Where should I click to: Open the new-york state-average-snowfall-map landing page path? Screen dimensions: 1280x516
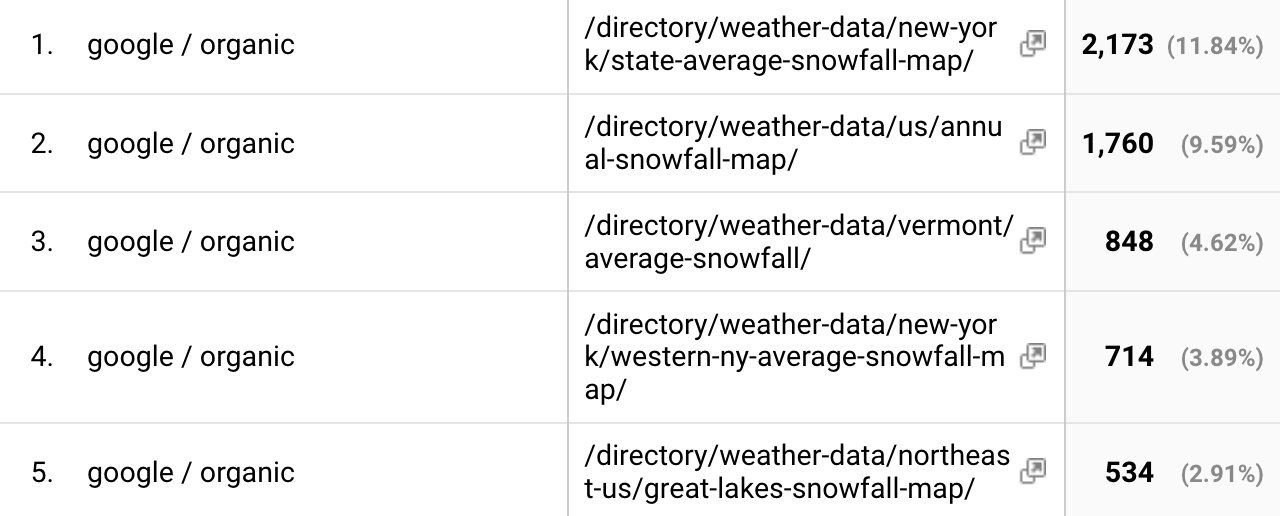pos(790,45)
